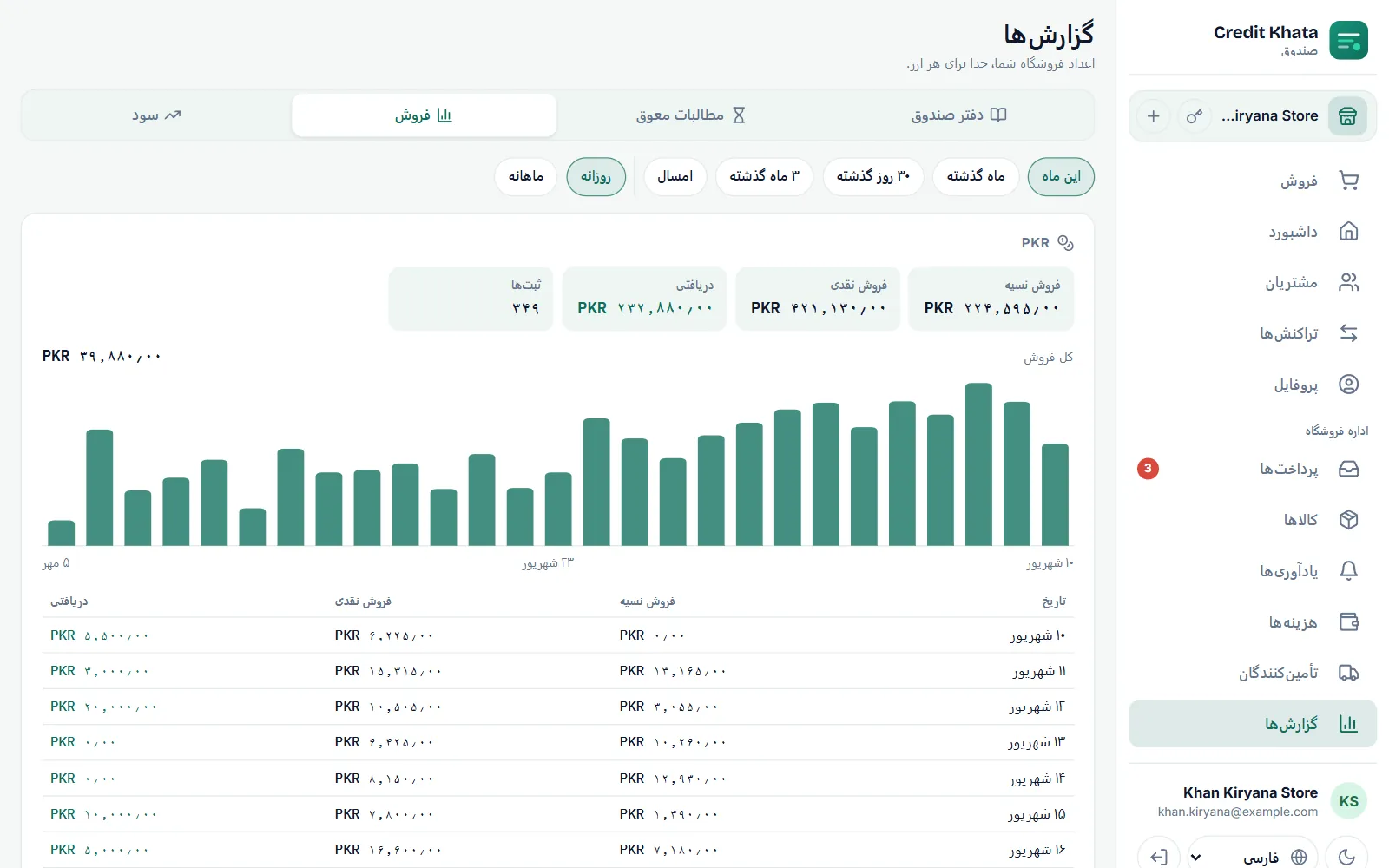Click khan.kiryana@example.com email text
The height and width of the screenshot is (868, 1389).
pyautogui.click(x=1237, y=812)
